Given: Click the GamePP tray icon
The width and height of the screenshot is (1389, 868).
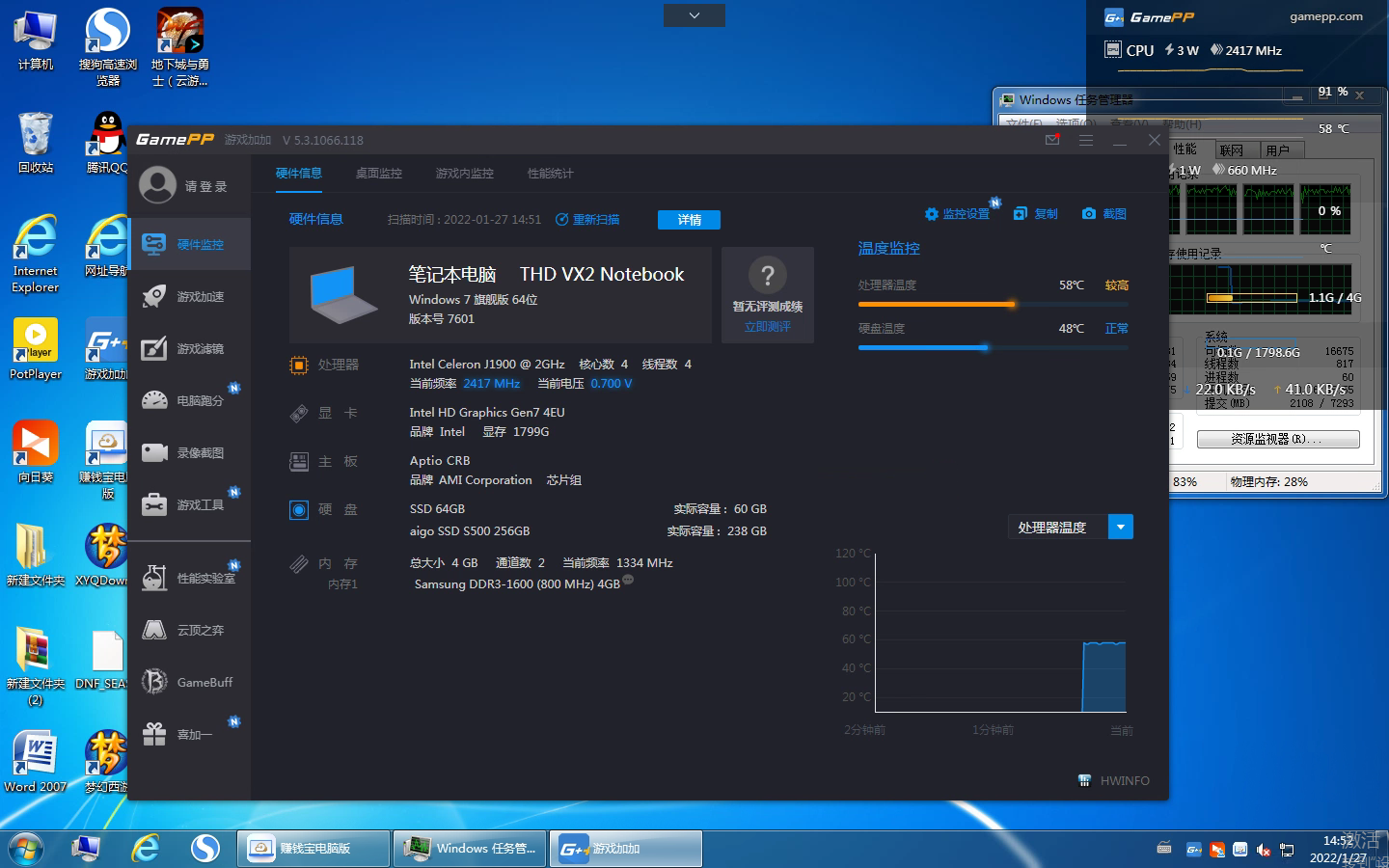Looking at the screenshot, I should 1194,850.
